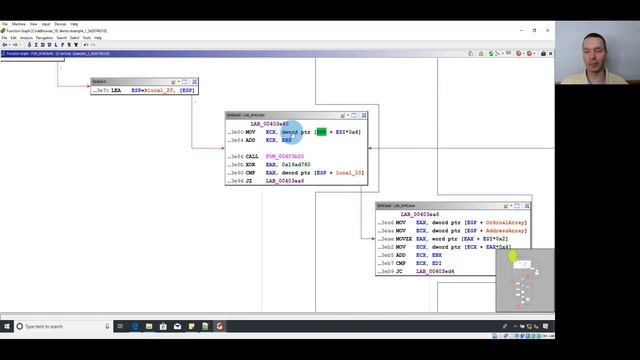Jump to next Function (F icon)
The width and height of the screenshot is (640, 360).
[x=62, y=45]
